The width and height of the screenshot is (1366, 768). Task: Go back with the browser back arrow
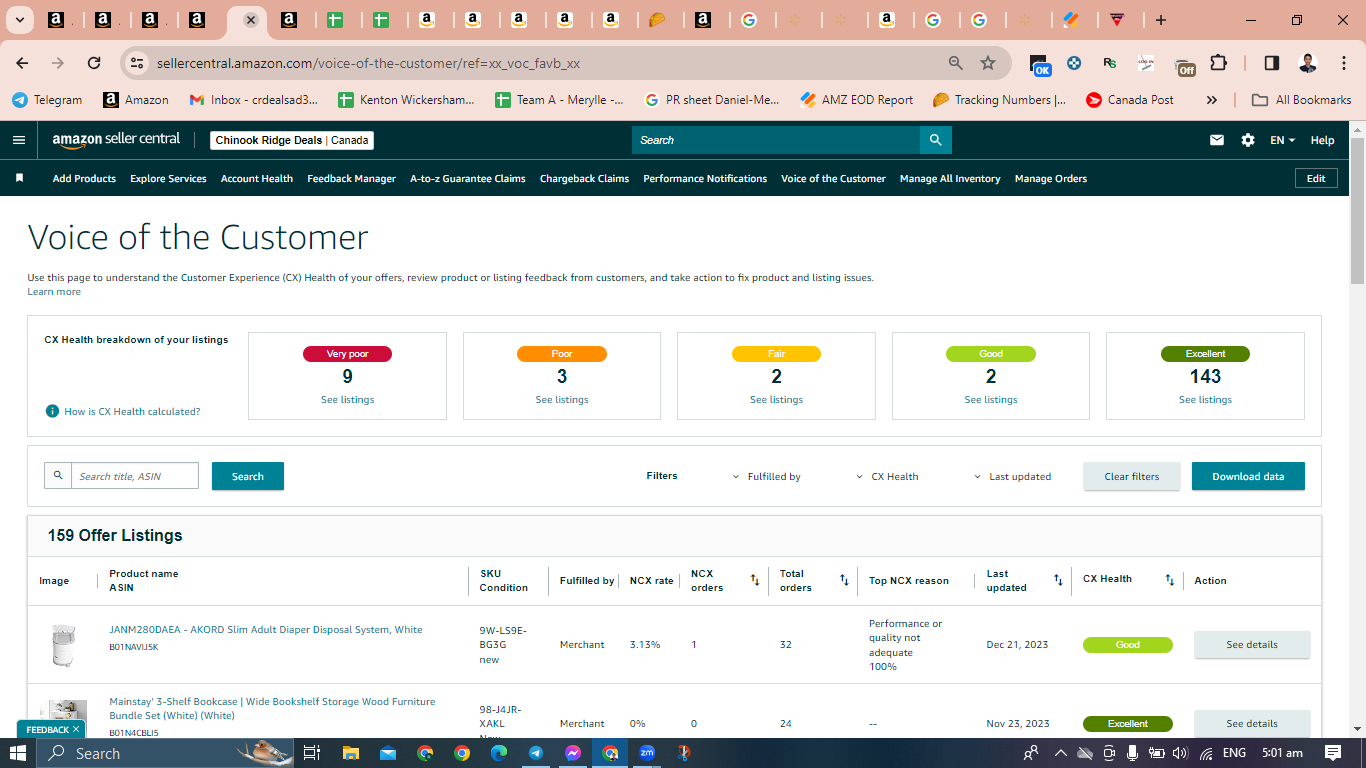[x=22, y=63]
